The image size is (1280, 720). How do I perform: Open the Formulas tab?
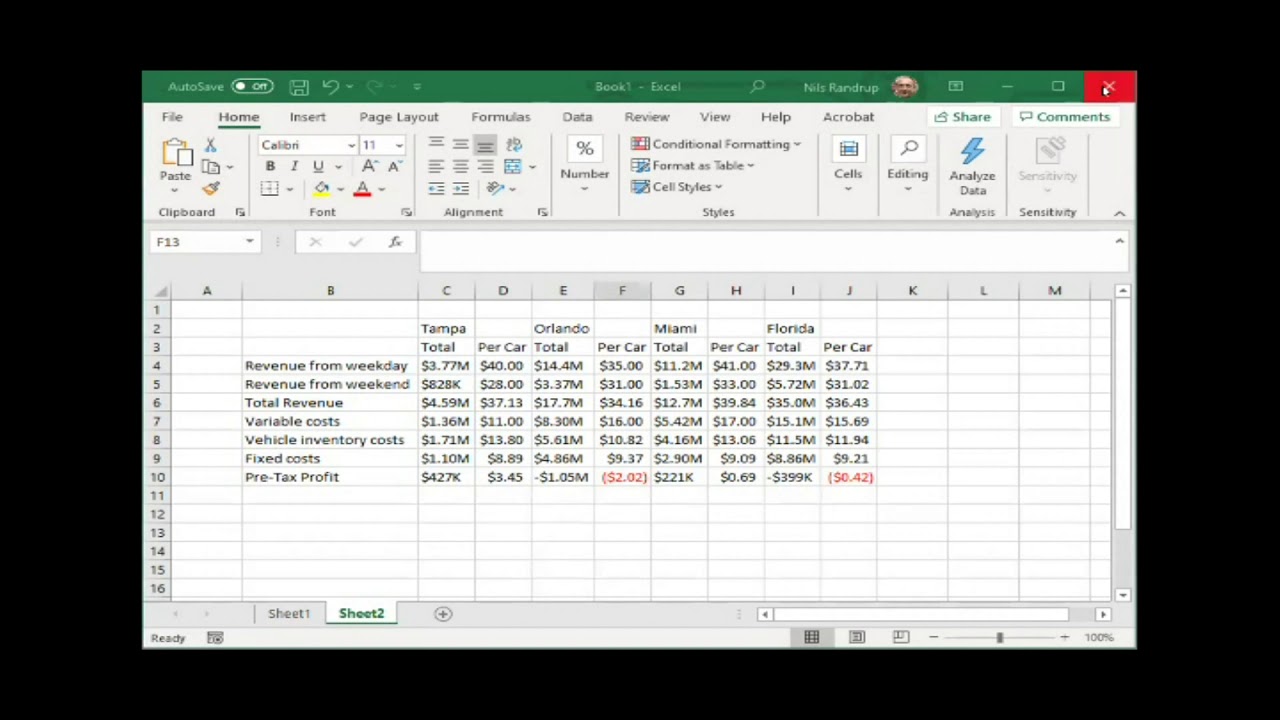(501, 117)
